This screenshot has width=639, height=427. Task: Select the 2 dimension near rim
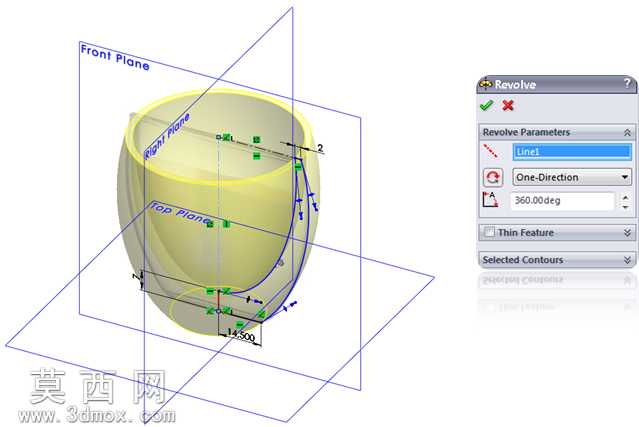click(320, 148)
